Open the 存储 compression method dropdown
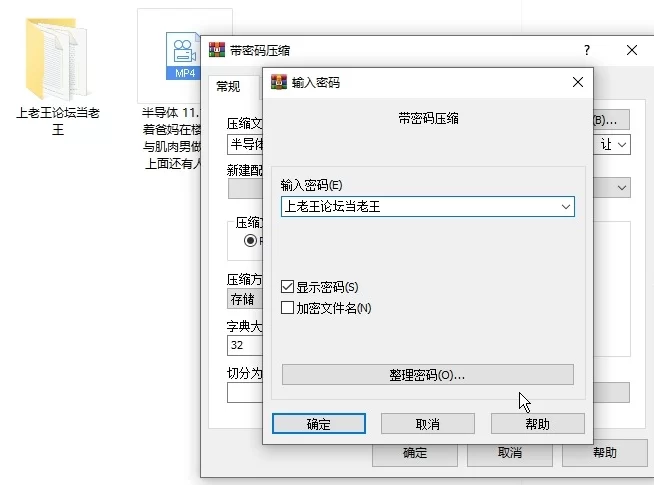 [x=245, y=299]
